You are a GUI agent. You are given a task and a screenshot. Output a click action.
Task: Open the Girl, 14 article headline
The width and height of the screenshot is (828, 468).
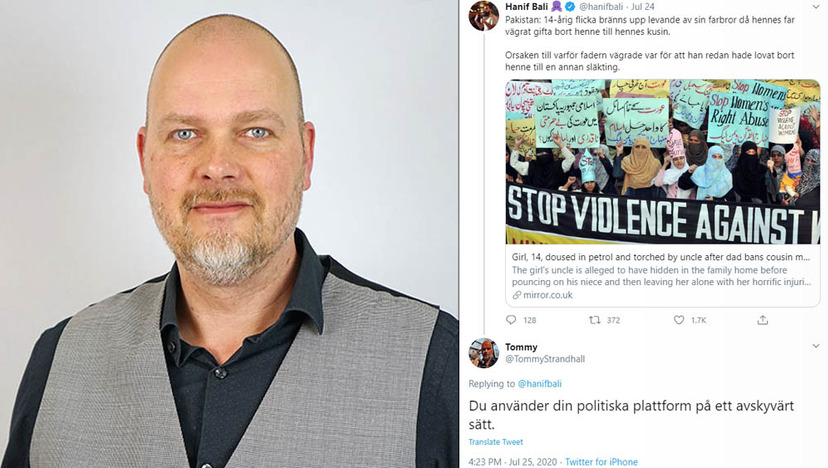[661, 257]
